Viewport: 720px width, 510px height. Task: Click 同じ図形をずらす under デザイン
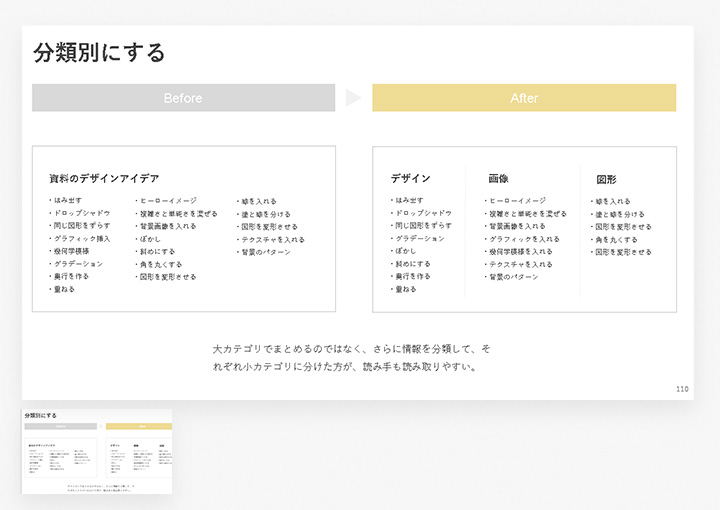coord(424,225)
